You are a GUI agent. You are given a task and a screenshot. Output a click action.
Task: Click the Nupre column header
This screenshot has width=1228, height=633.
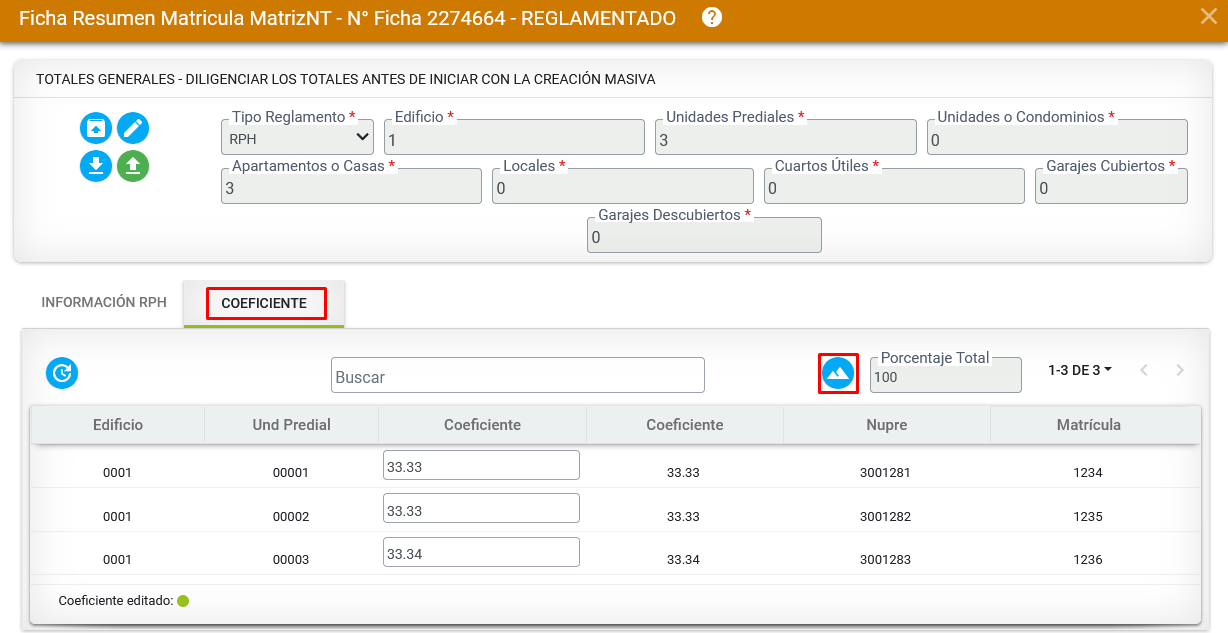pos(887,425)
